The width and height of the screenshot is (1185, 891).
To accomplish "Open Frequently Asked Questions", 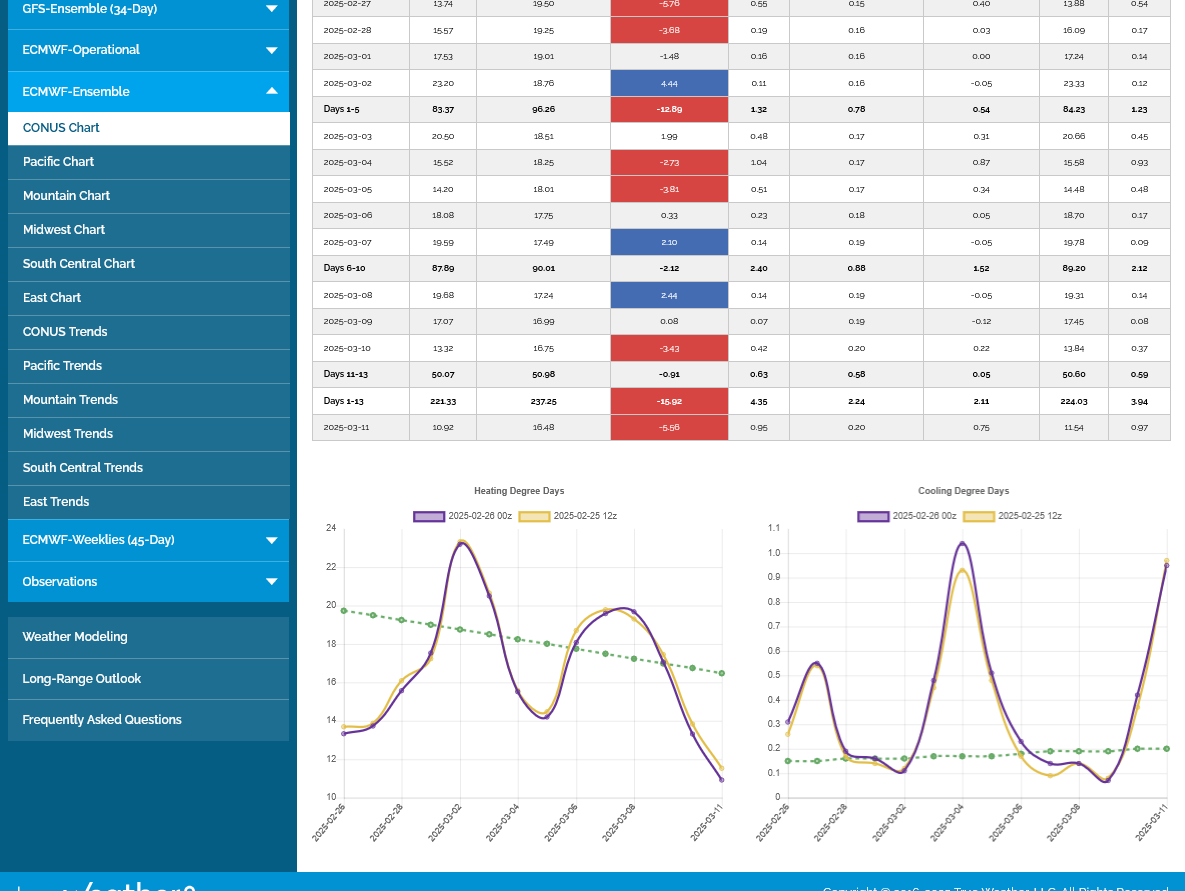I will point(148,720).
